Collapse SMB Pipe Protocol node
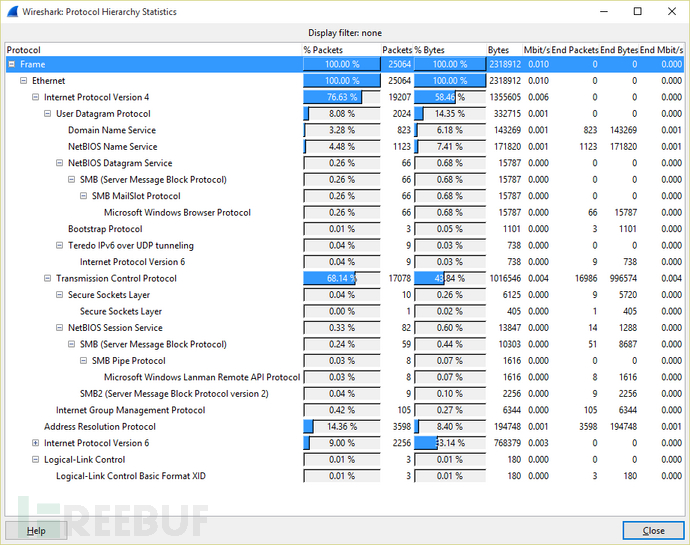Image resolution: width=690 pixels, height=545 pixels. click(x=83, y=361)
